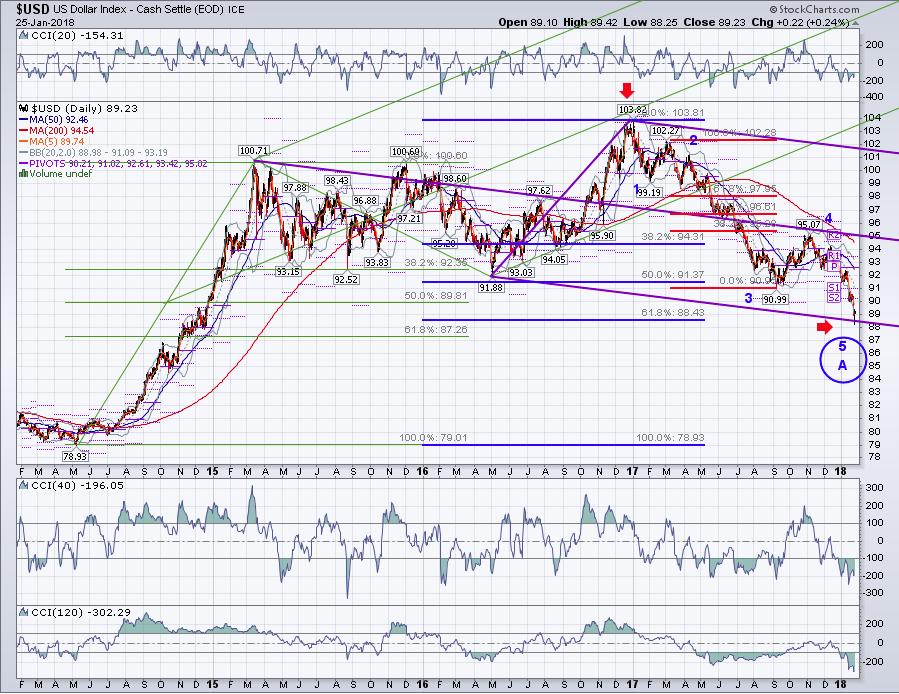Screen dimensions: 899x694
Task: Click the CCI(40) panel icon
Action: [24, 486]
